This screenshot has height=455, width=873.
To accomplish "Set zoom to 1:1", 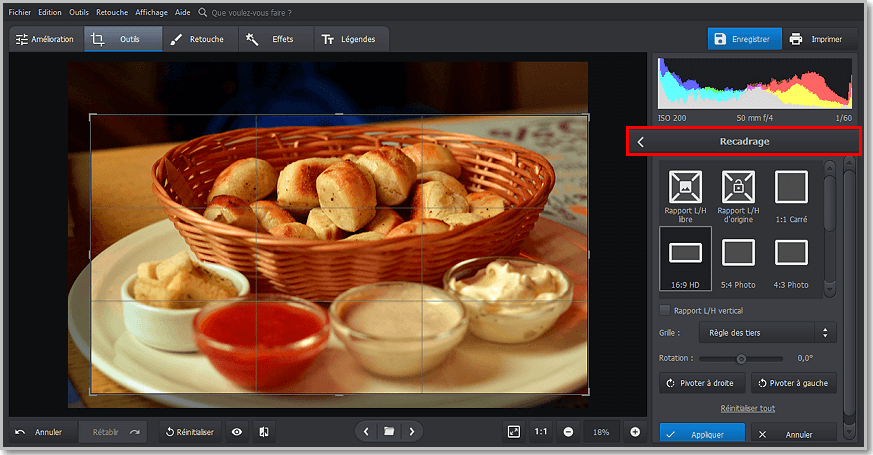I will (x=541, y=432).
